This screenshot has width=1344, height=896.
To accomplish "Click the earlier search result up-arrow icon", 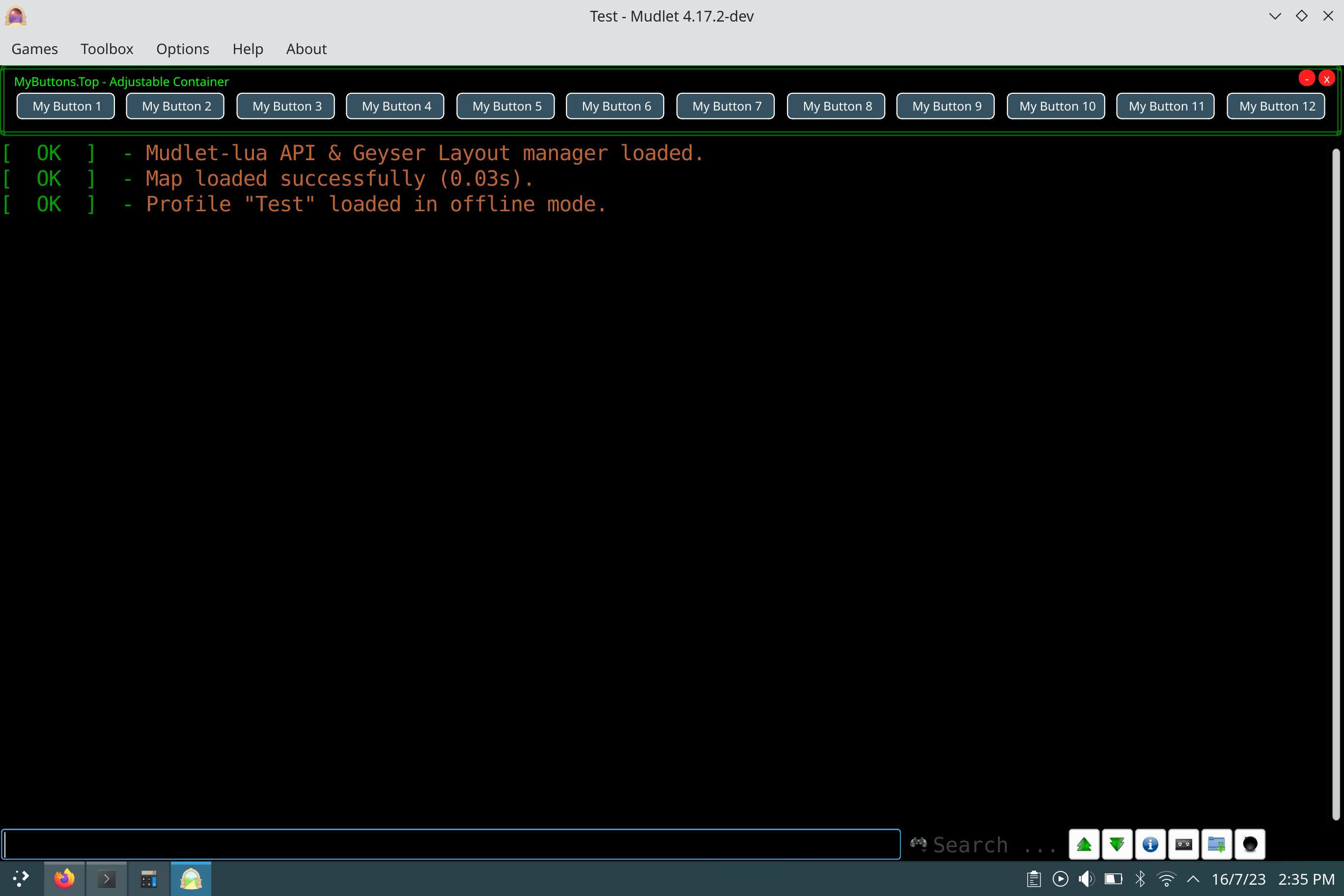I will pyautogui.click(x=1084, y=844).
